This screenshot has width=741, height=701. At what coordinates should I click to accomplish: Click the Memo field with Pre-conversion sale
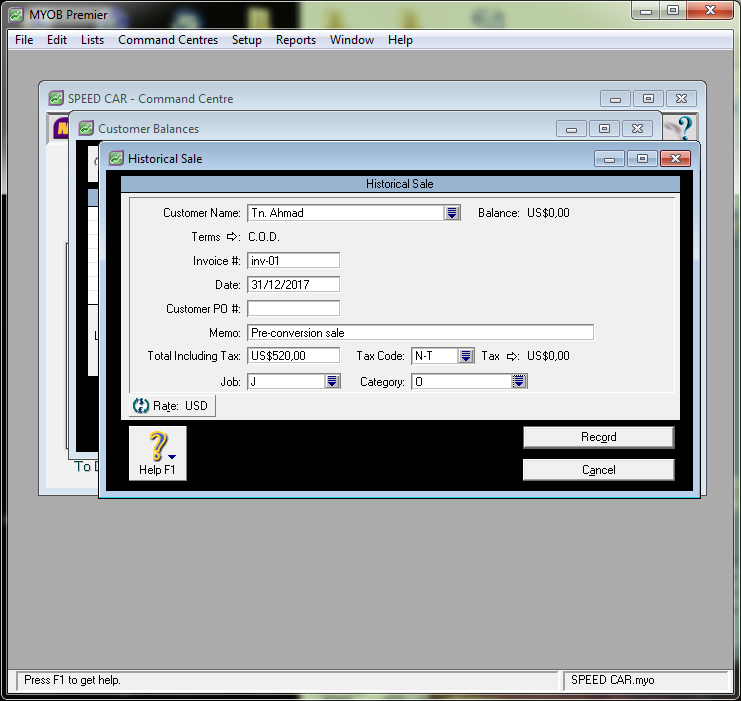[421, 333]
